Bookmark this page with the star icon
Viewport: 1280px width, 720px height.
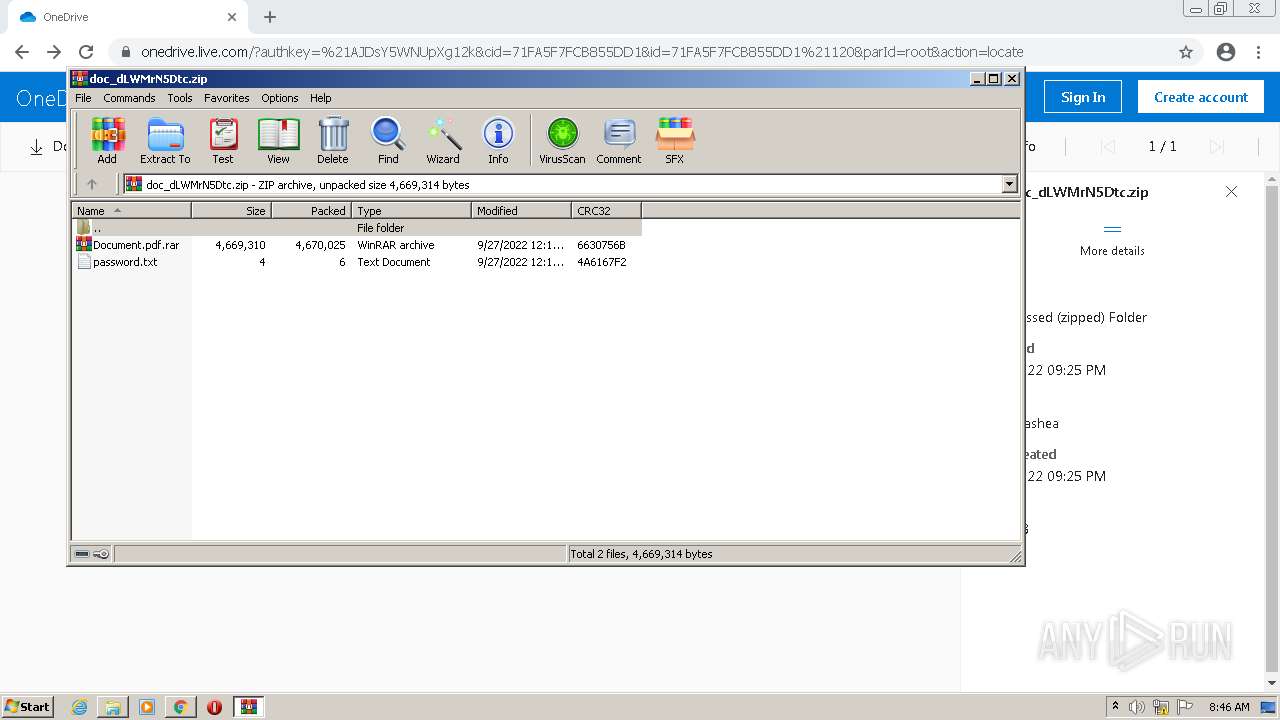(x=1186, y=52)
